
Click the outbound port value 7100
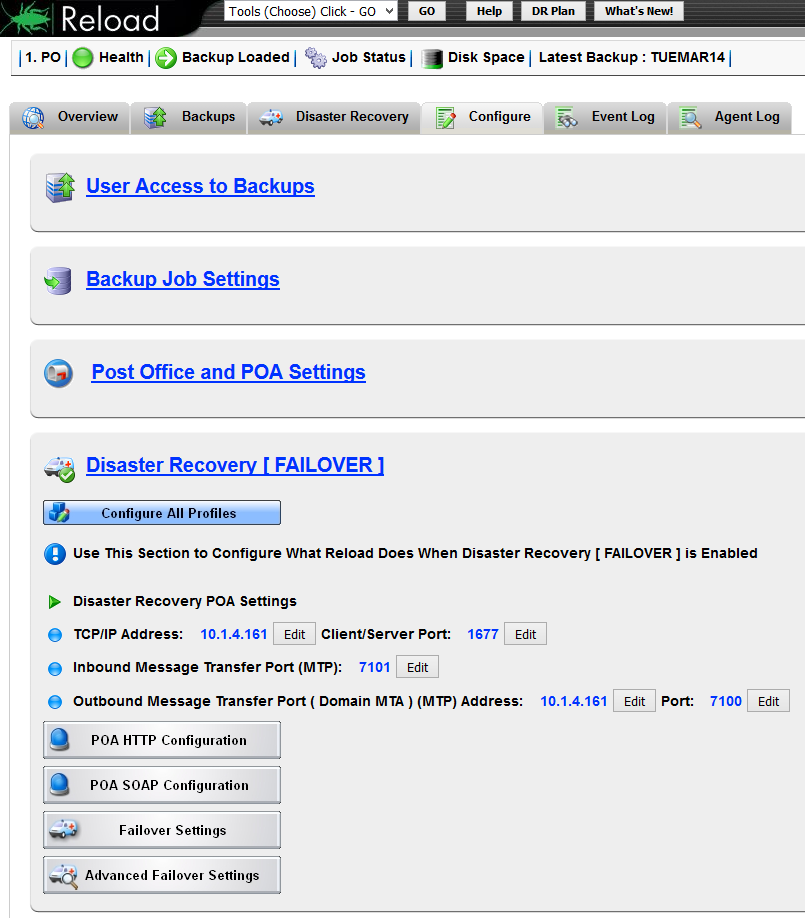click(x=725, y=701)
